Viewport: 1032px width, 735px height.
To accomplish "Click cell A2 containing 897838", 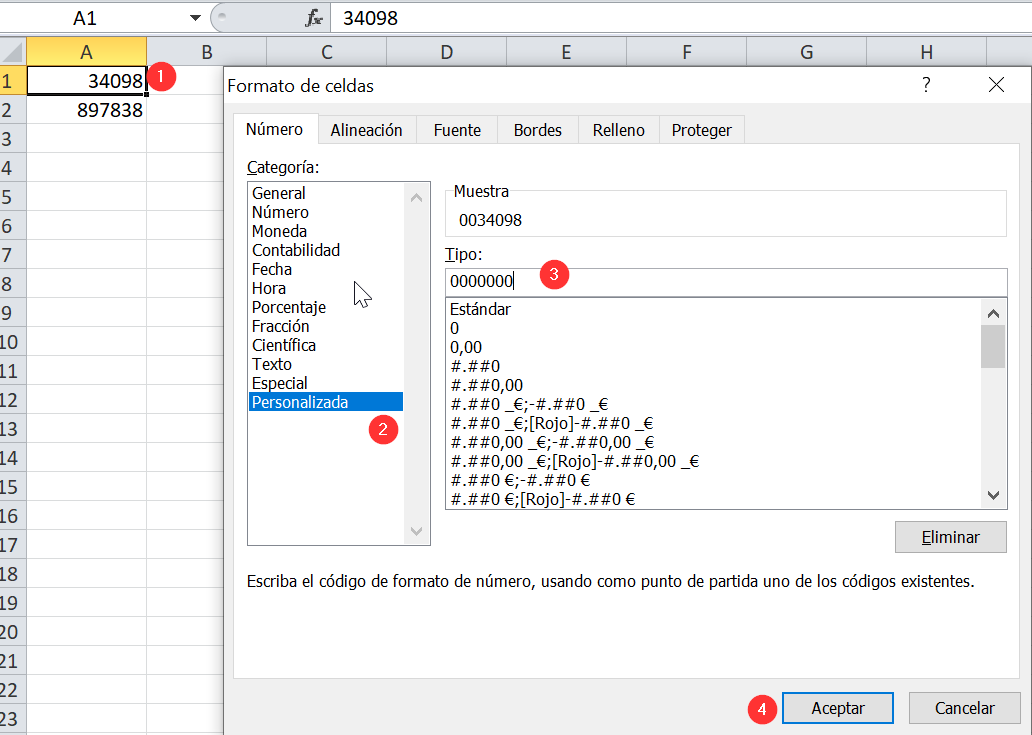I will (x=87, y=111).
